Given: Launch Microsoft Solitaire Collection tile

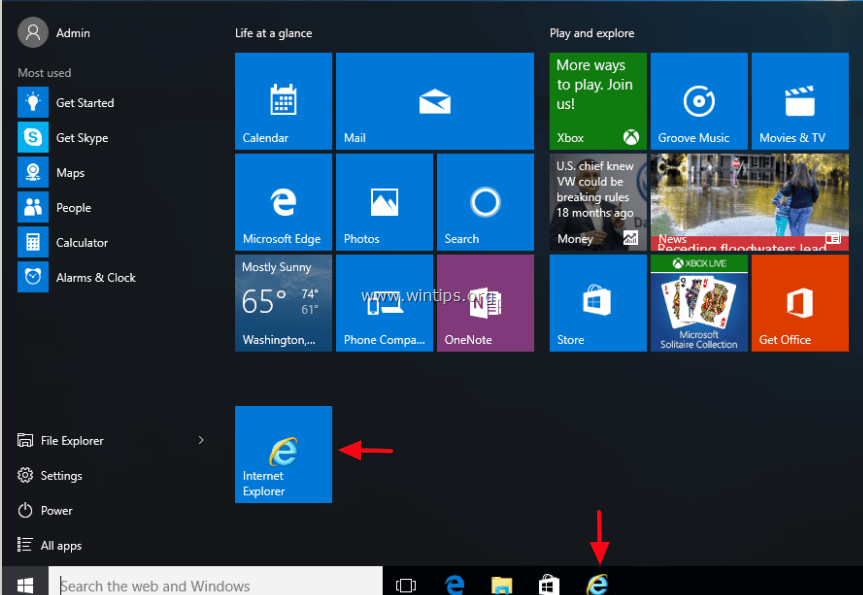Looking at the screenshot, I should click(x=699, y=303).
